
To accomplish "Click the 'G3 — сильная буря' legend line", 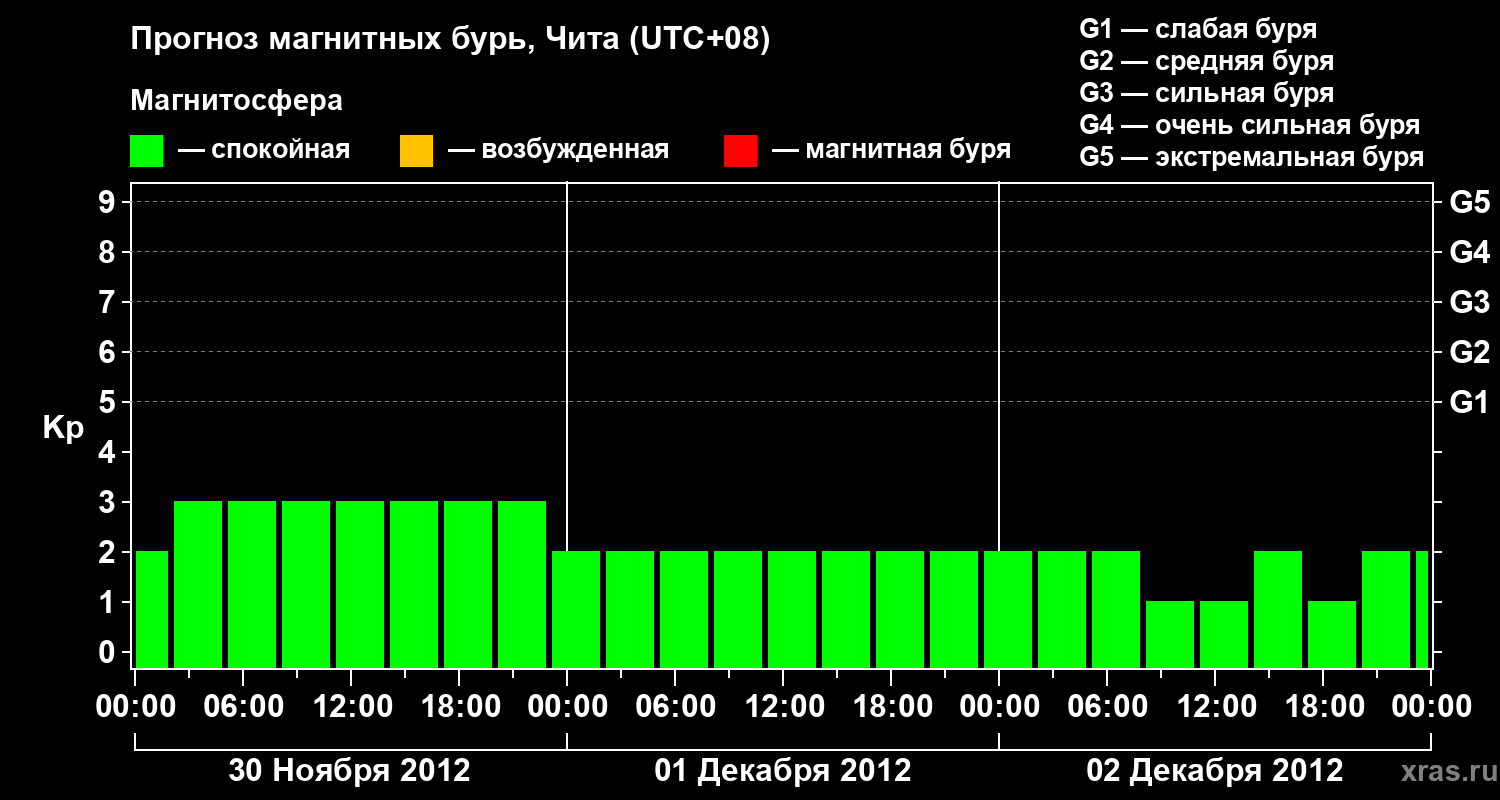I will pos(1206,93).
